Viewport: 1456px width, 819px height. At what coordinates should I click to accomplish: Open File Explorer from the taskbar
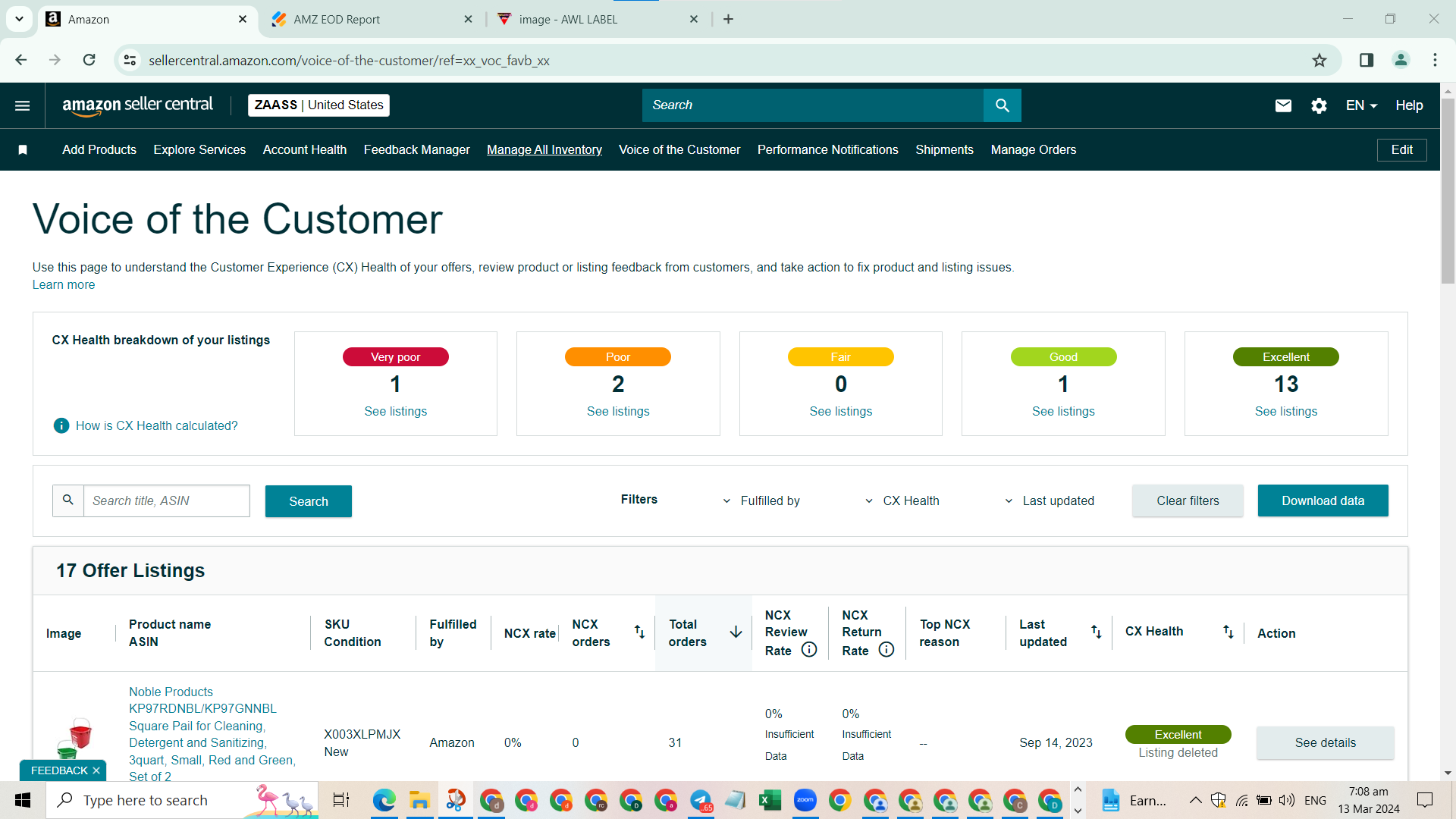pyautogui.click(x=419, y=800)
